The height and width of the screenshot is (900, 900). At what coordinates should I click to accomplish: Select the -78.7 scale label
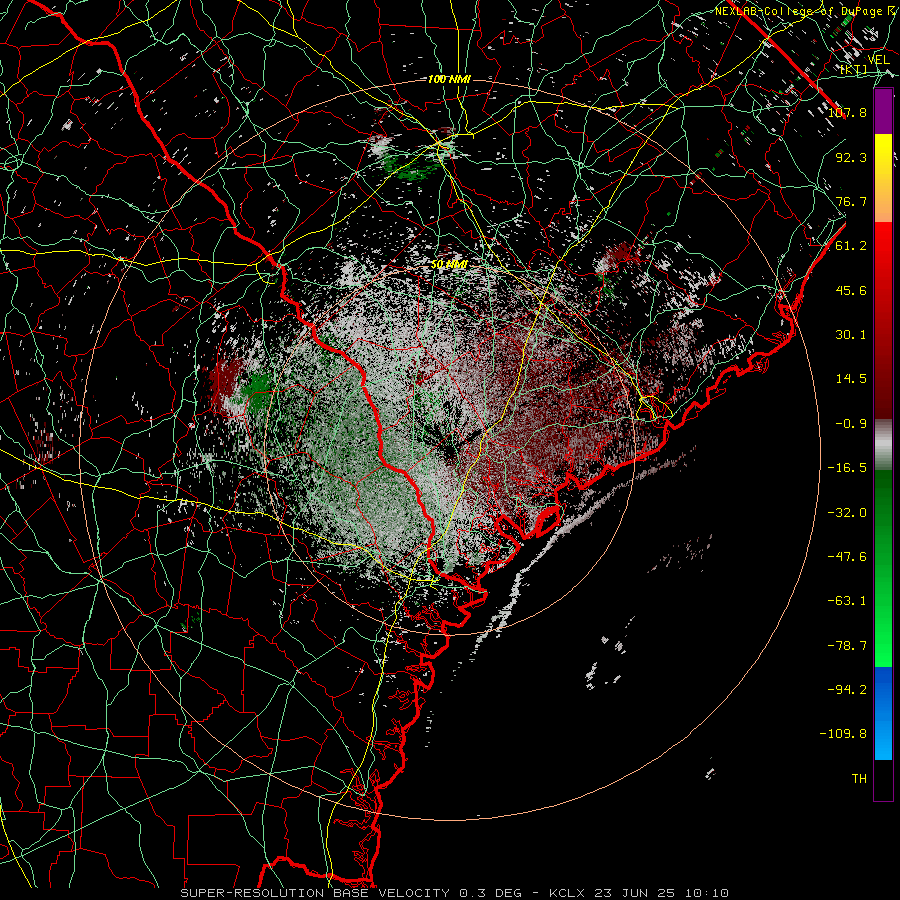[847, 646]
